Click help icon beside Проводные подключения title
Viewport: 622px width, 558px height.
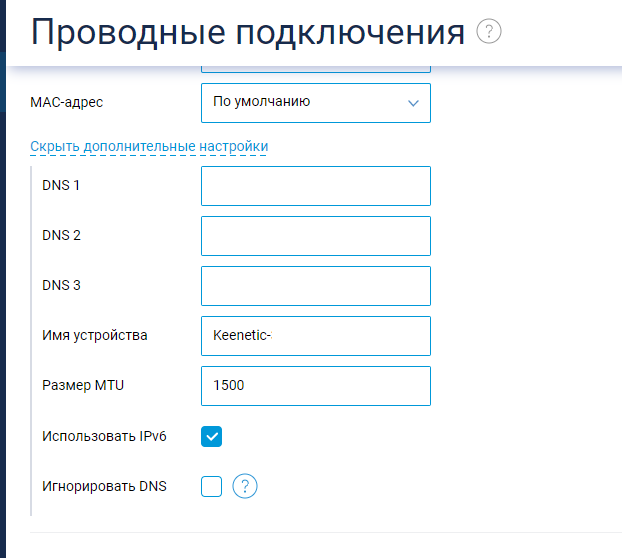click(x=490, y=31)
